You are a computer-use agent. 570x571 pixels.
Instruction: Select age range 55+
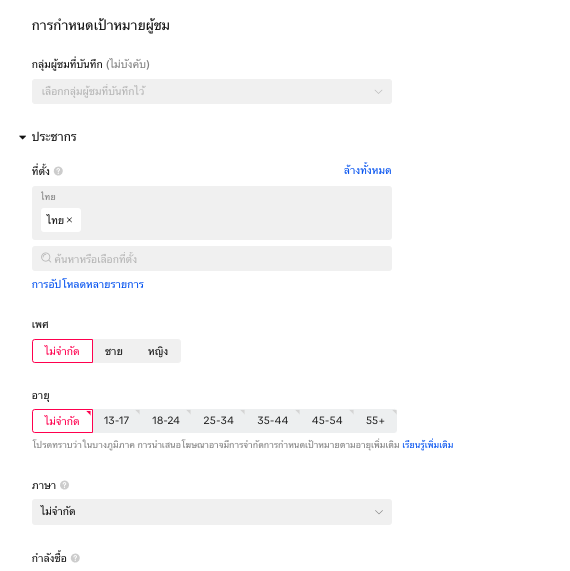coord(375,421)
